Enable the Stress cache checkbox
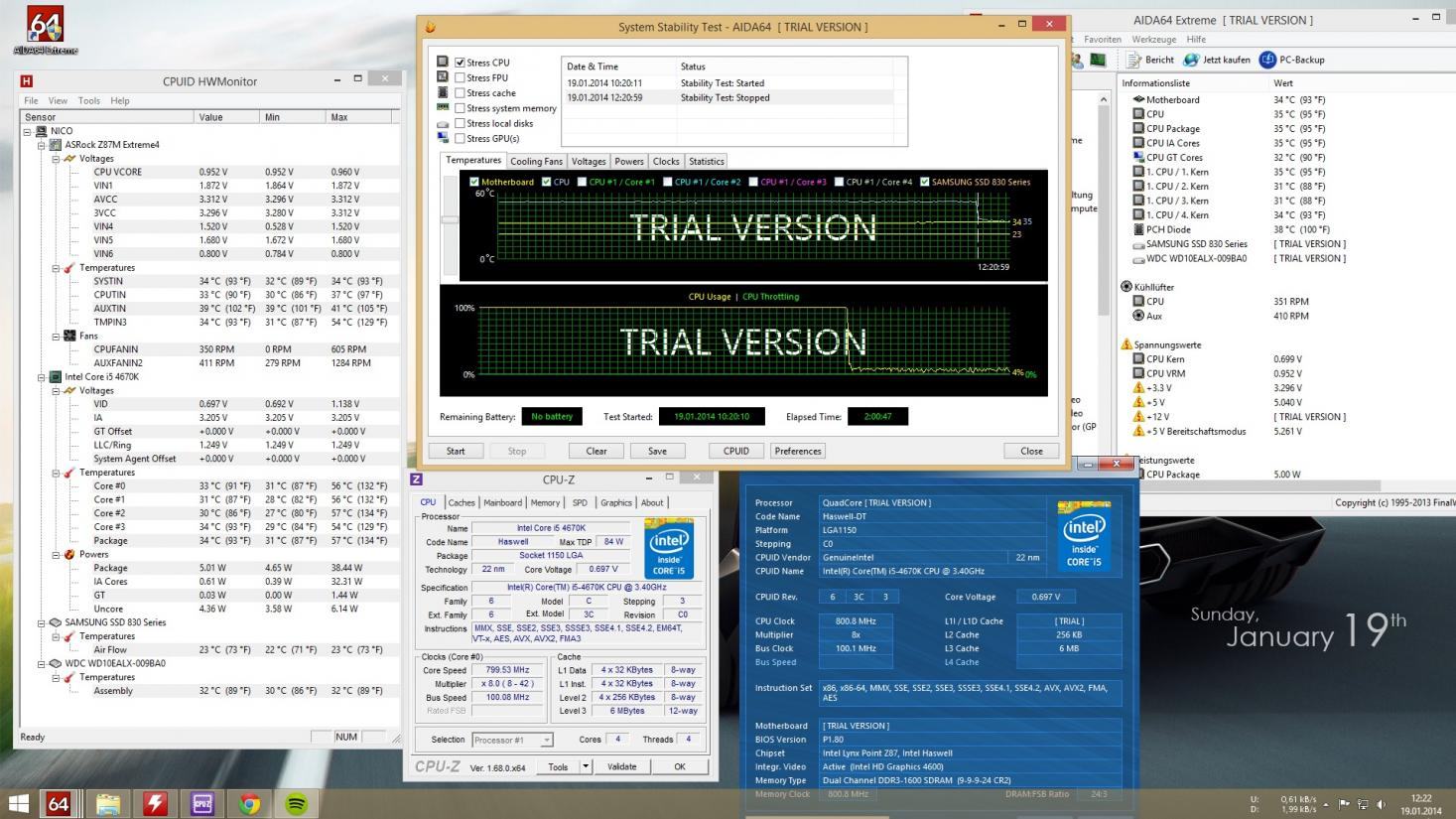Image resolution: width=1456 pixels, height=819 pixels. [460, 93]
